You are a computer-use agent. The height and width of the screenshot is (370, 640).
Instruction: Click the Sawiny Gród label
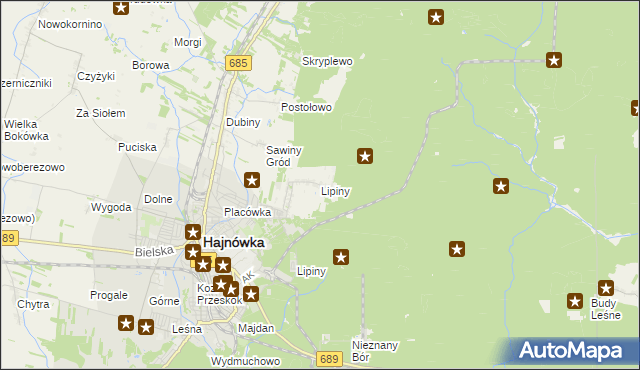pos(284,156)
